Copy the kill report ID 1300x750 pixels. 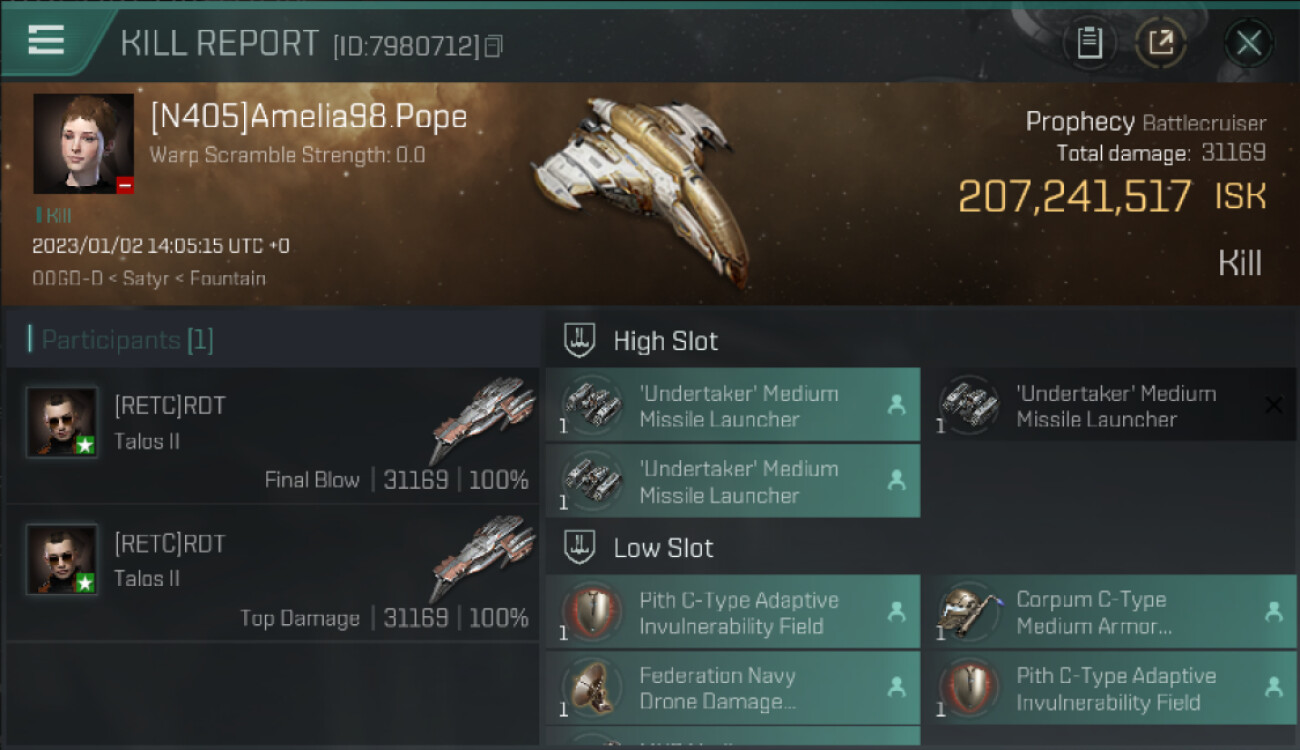(x=494, y=46)
